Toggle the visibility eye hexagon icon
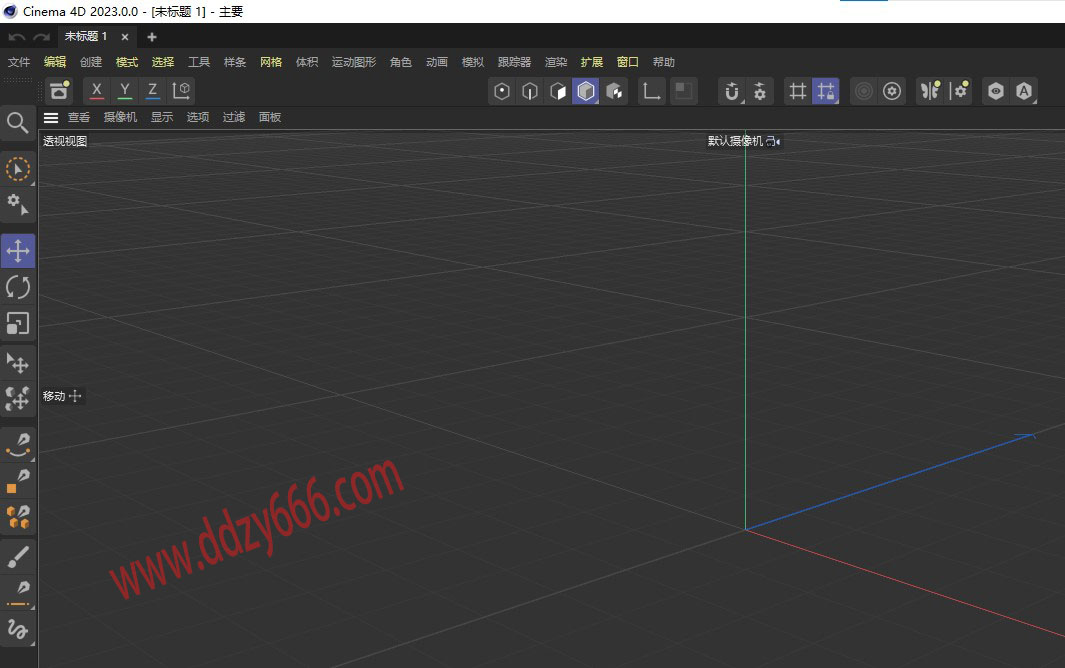The width and height of the screenshot is (1065, 668). coord(996,91)
